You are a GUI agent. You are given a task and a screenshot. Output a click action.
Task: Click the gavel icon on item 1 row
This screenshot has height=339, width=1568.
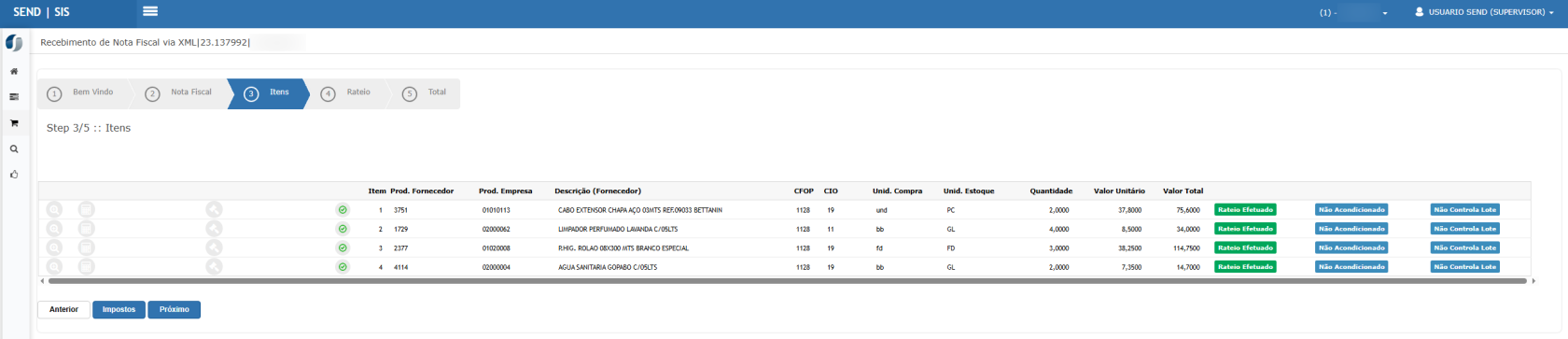pyautogui.click(x=214, y=210)
